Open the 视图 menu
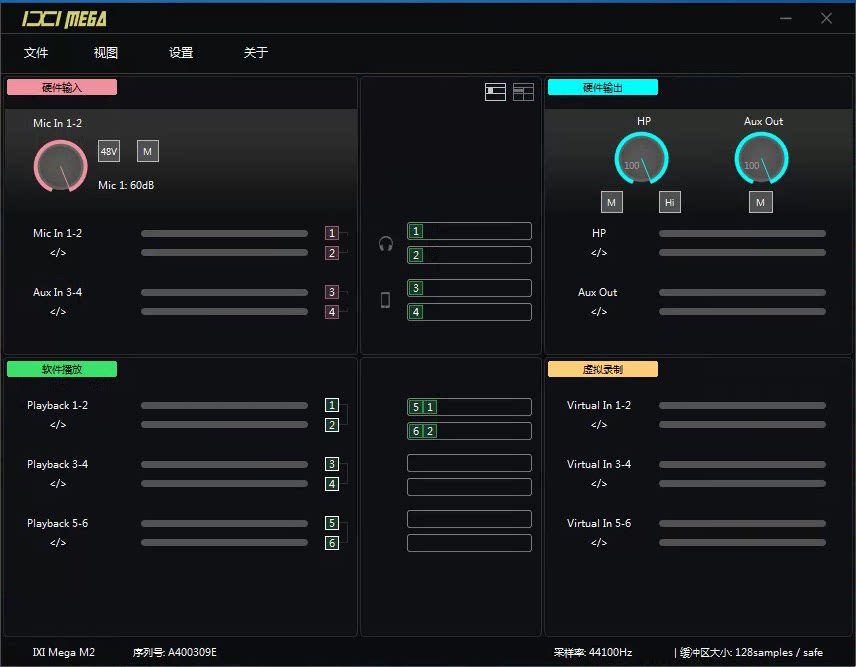The height and width of the screenshot is (667, 856). [106, 52]
